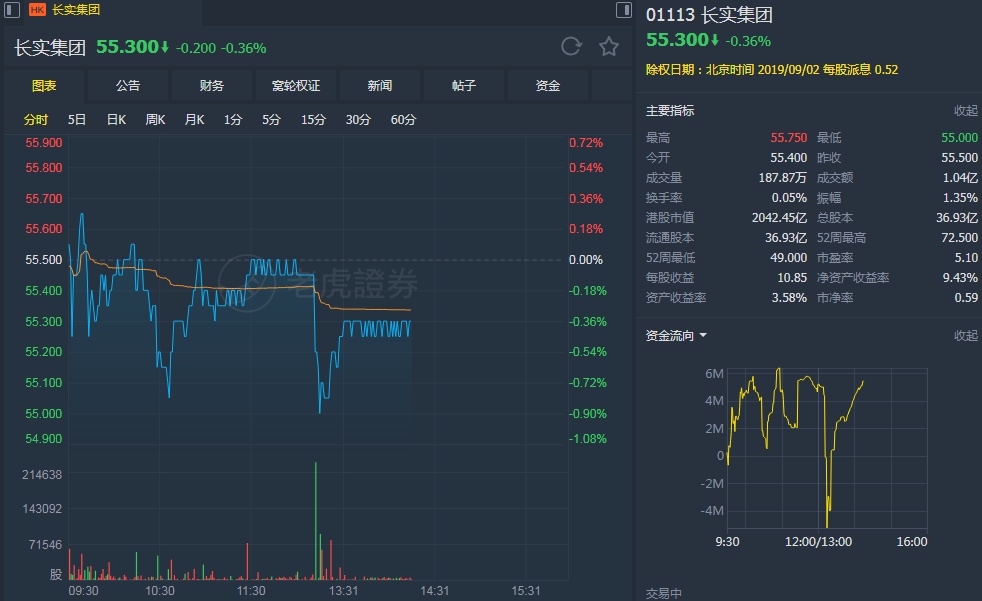This screenshot has width=982, height=601.
Task: Switch to the 公告 tab
Action: [128, 86]
